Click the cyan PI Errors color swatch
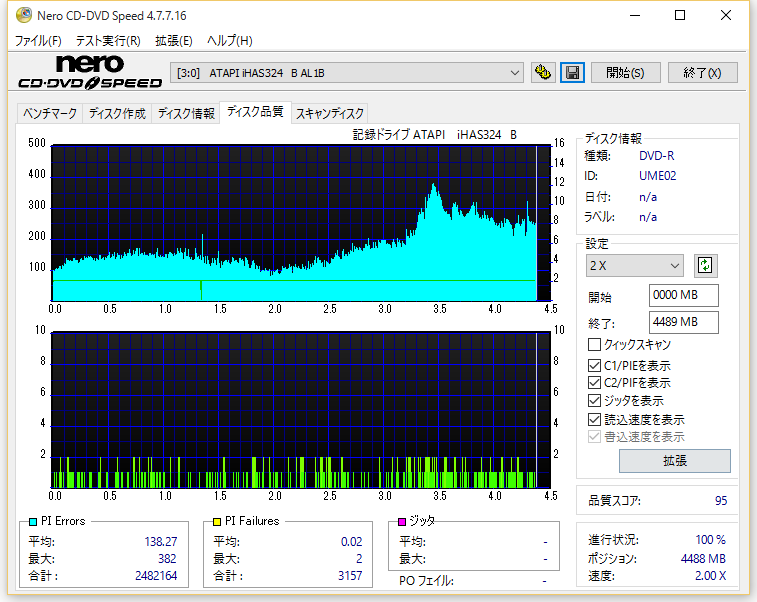This screenshot has width=757, height=602. coord(33,521)
